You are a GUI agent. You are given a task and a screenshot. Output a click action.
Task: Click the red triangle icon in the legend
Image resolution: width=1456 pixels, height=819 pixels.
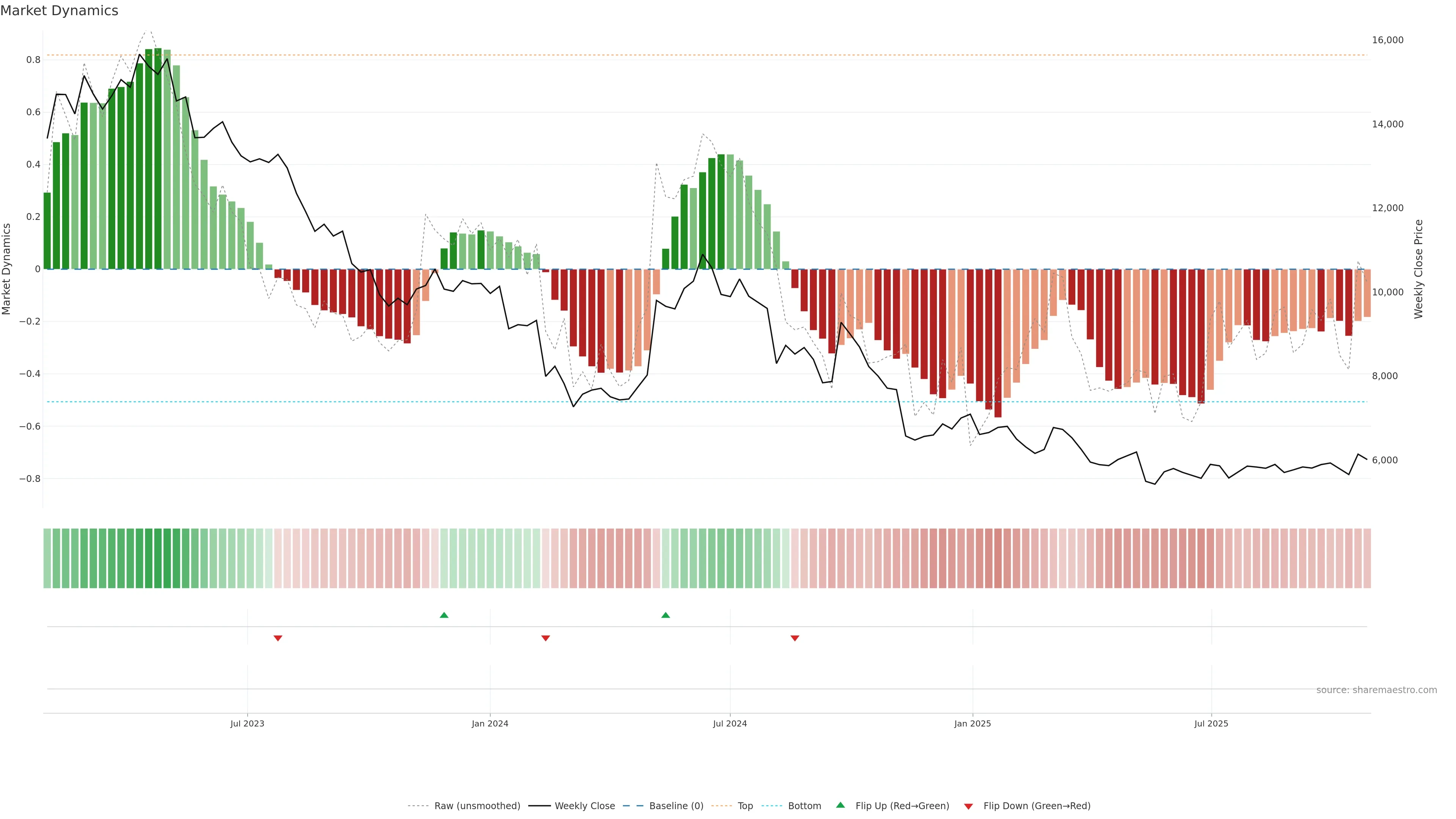pyautogui.click(x=968, y=806)
